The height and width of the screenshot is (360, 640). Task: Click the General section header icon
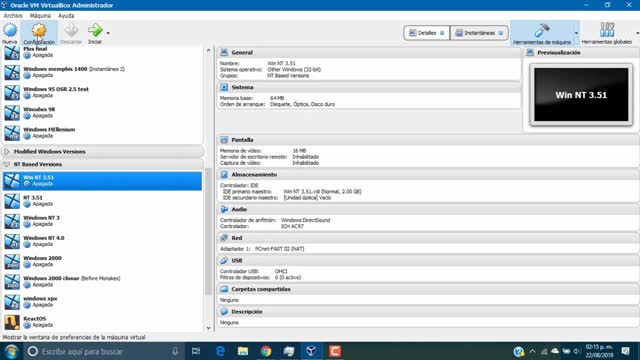(224, 52)
